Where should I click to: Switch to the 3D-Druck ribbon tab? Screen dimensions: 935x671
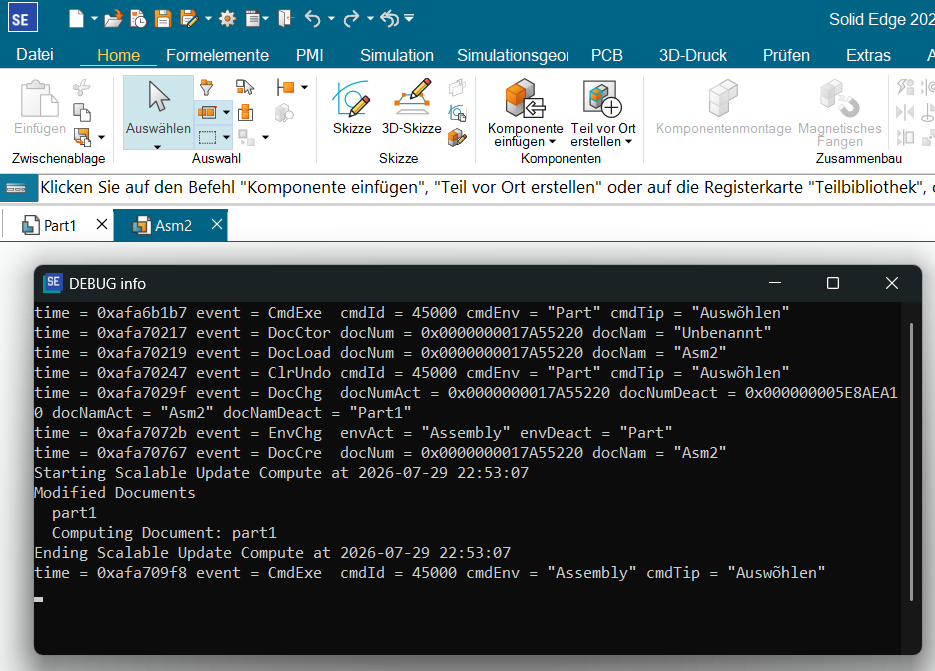point(692,55)
